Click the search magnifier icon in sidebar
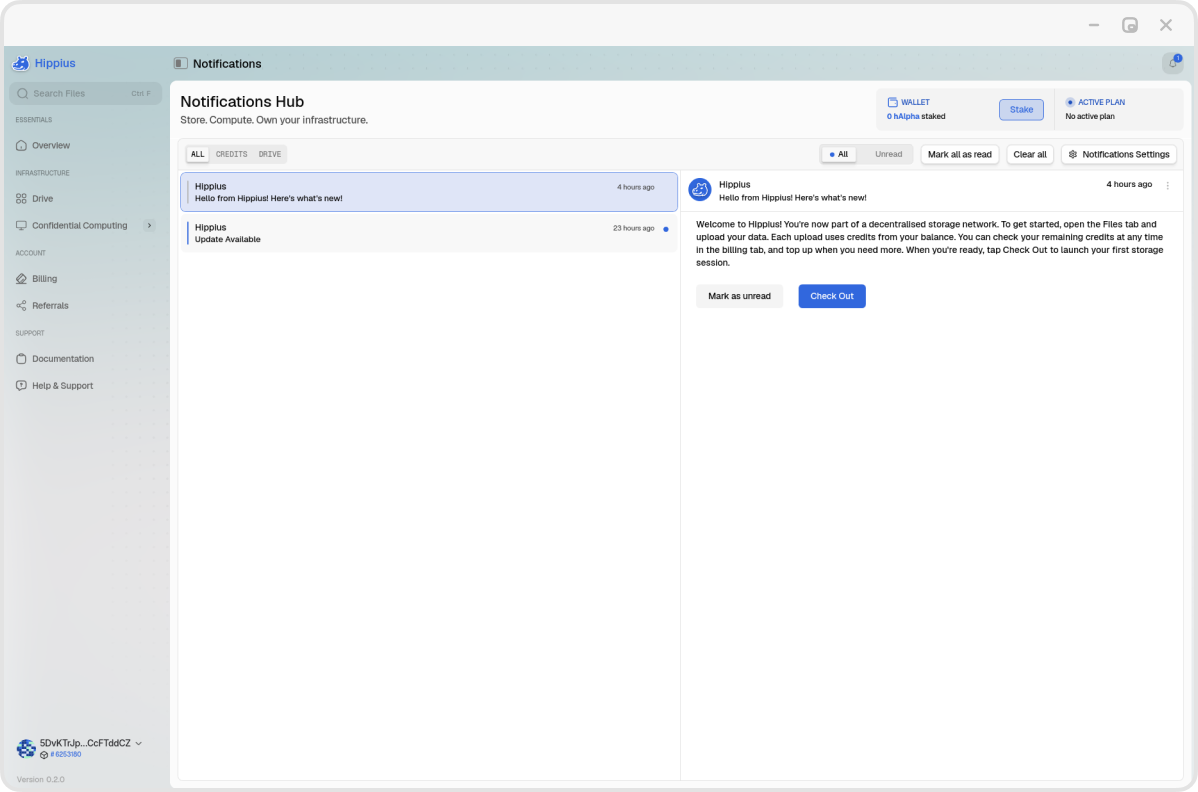 pyautogui.click(x=23, y=93)
